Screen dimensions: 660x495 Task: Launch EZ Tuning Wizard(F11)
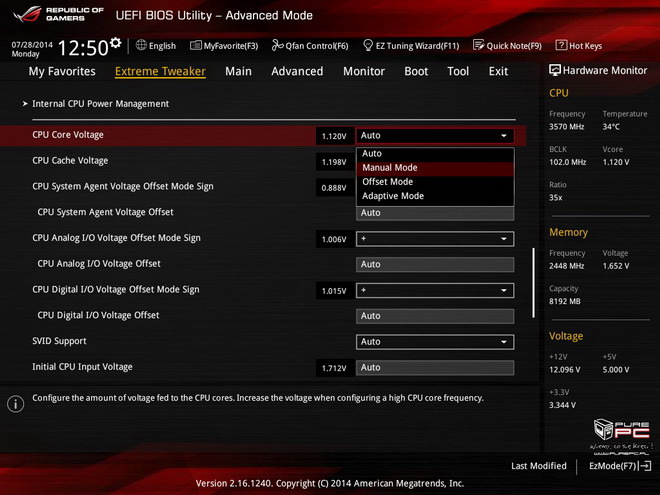(418, 45)
